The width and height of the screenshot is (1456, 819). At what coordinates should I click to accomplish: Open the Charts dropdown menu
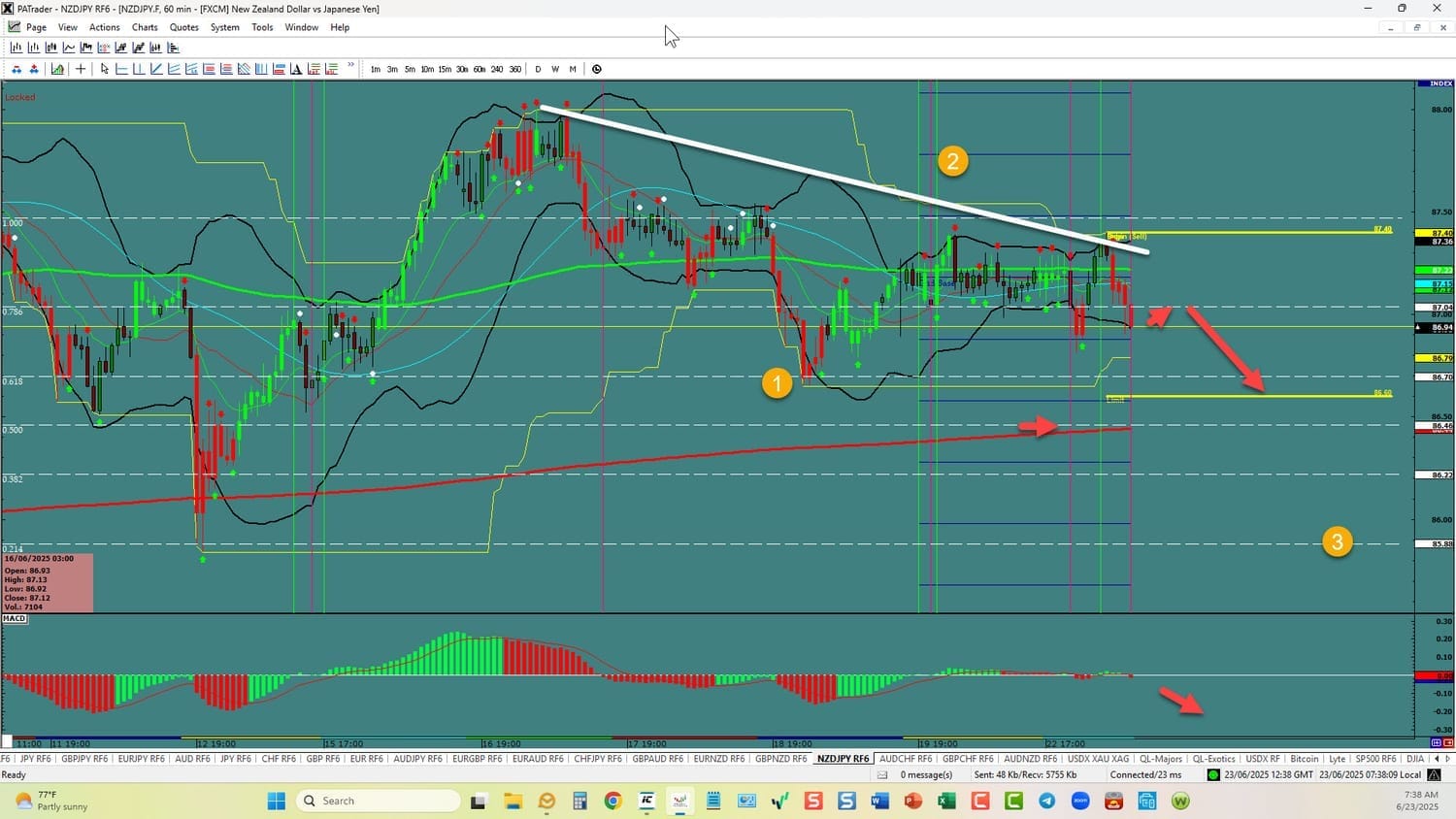[x=145, y=27]
